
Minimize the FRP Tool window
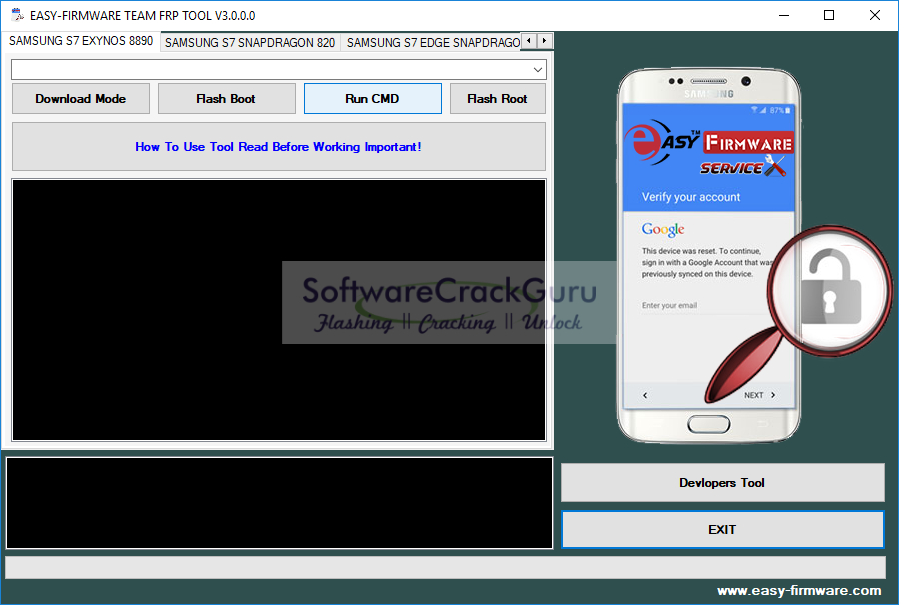(x=784, y=15)
